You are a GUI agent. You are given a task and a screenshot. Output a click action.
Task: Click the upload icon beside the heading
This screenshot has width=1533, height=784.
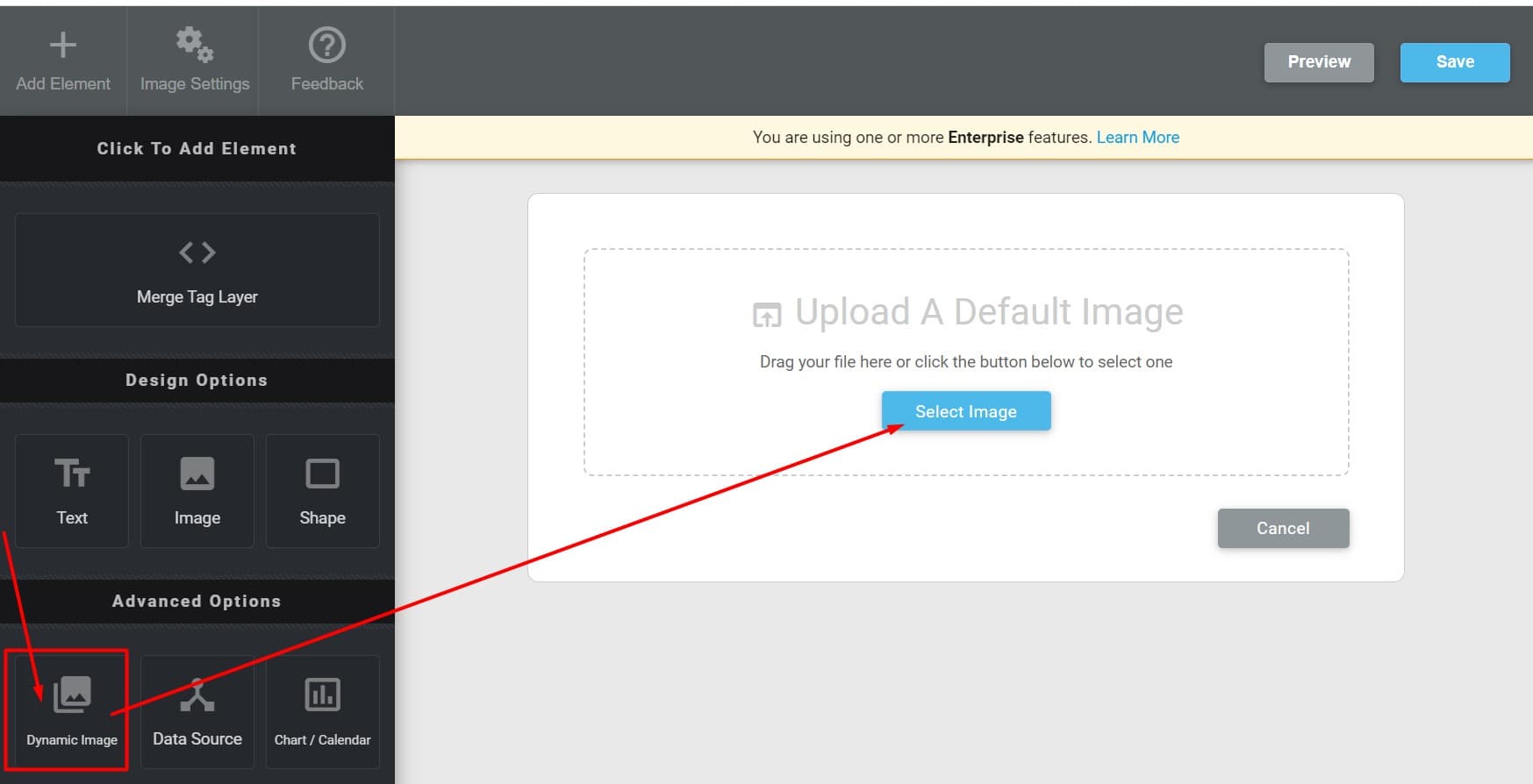(766, 314)
